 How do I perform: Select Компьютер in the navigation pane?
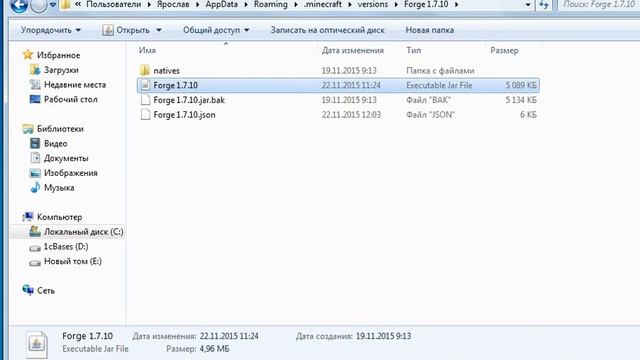click(x=59, y=217)
